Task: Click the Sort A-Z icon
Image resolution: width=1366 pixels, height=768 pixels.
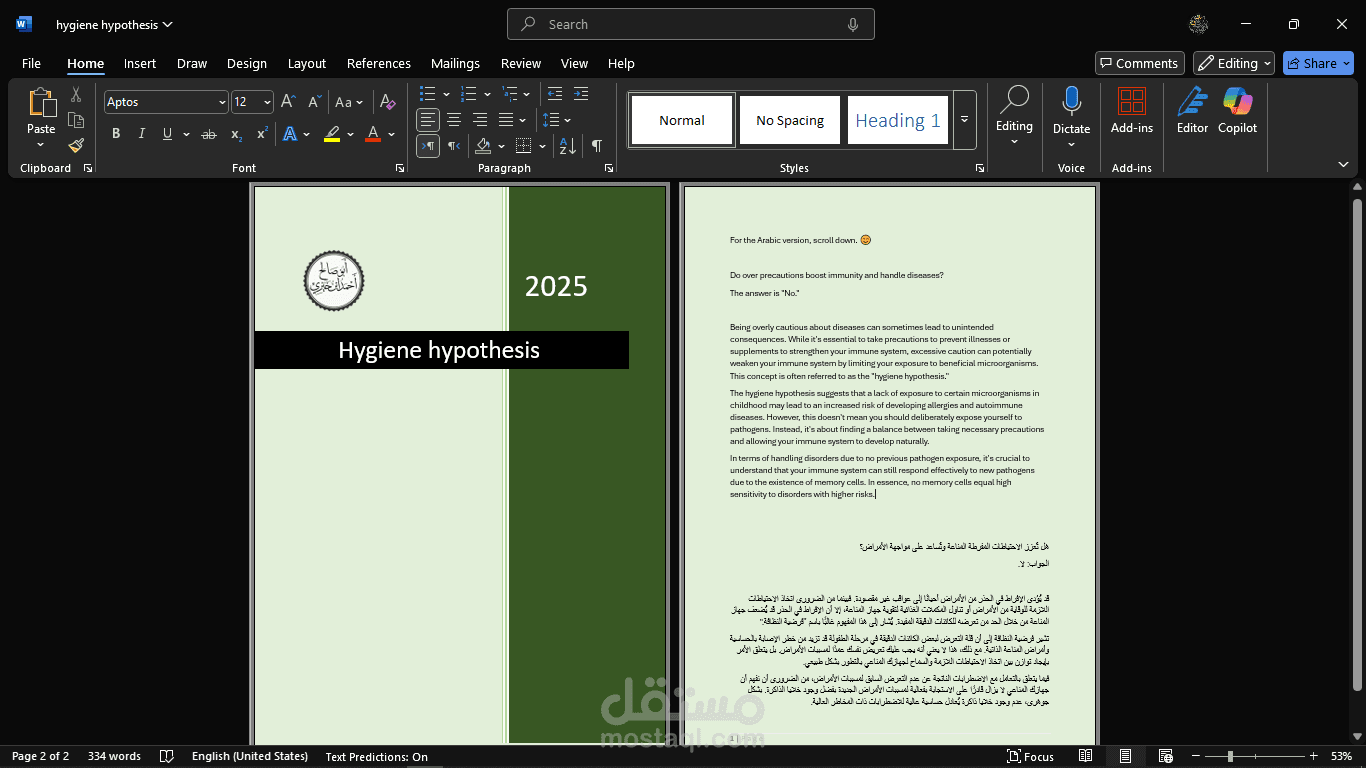Action: pos(567,146)
